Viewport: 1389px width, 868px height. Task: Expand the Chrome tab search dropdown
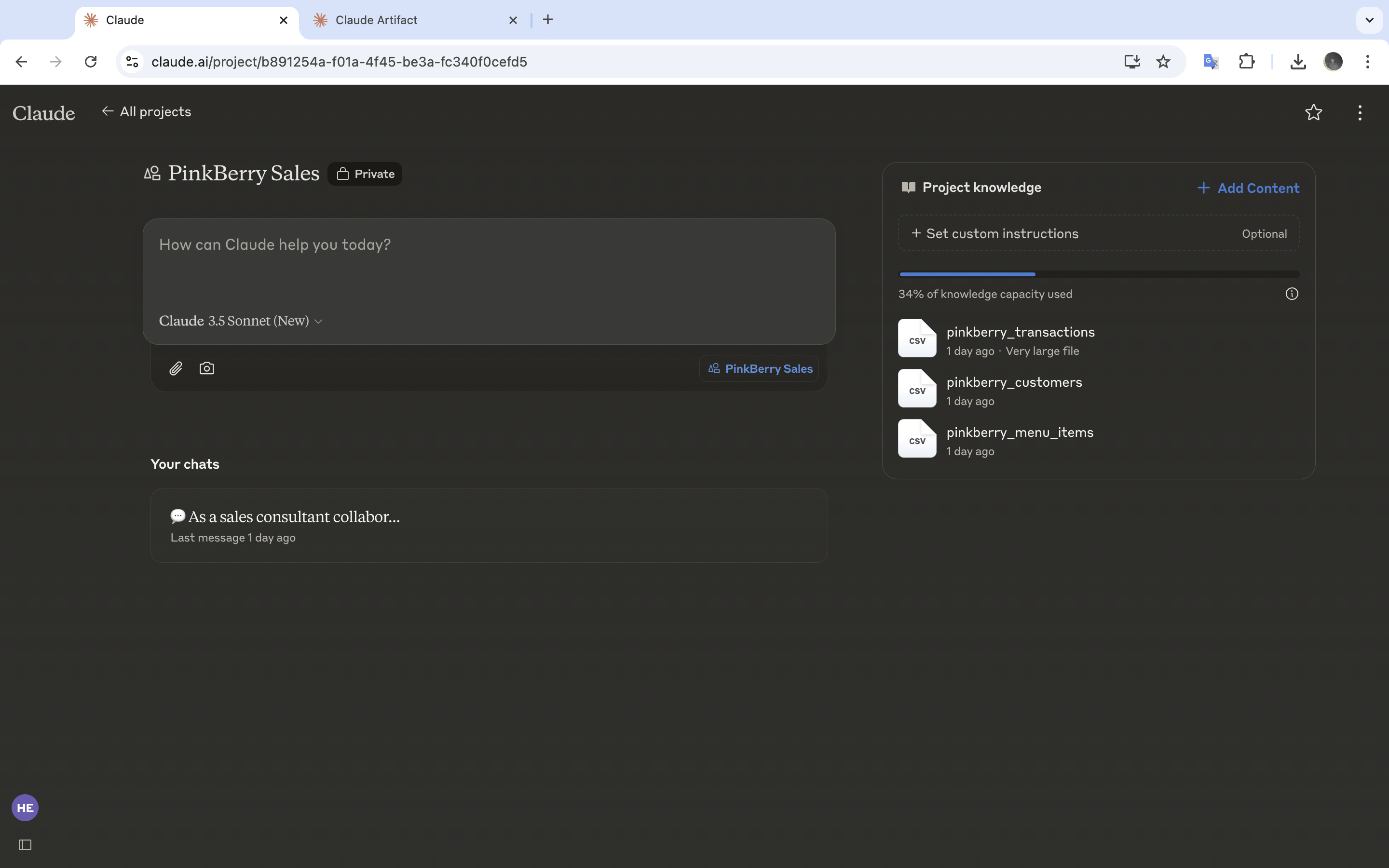(x=1369, y=20)
